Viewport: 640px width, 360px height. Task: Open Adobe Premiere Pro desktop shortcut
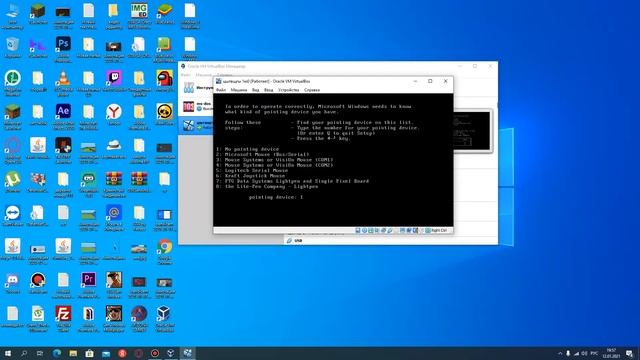[89, 285]
